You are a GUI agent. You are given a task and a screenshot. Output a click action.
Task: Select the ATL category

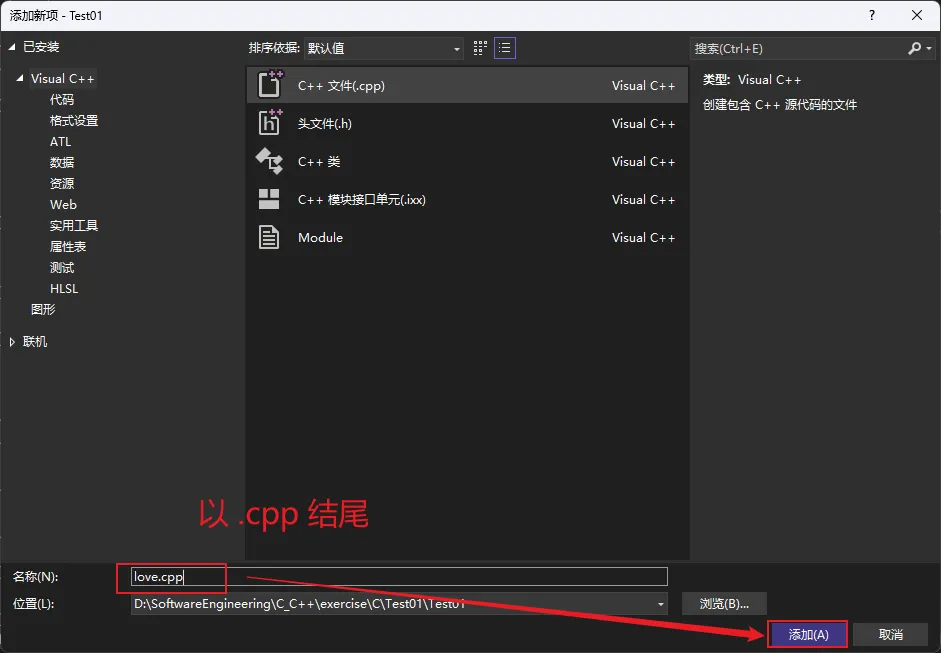pos(60,142)
